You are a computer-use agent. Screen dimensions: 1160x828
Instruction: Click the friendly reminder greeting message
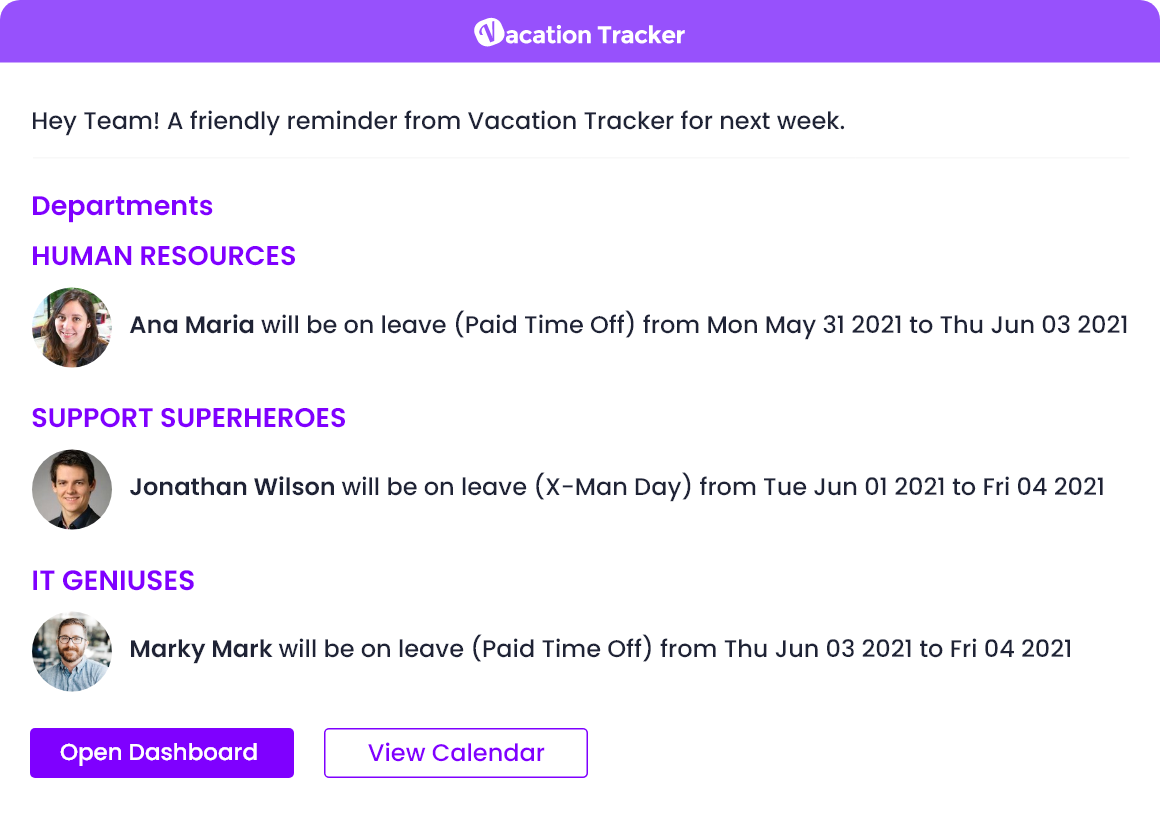pos(438,121)
